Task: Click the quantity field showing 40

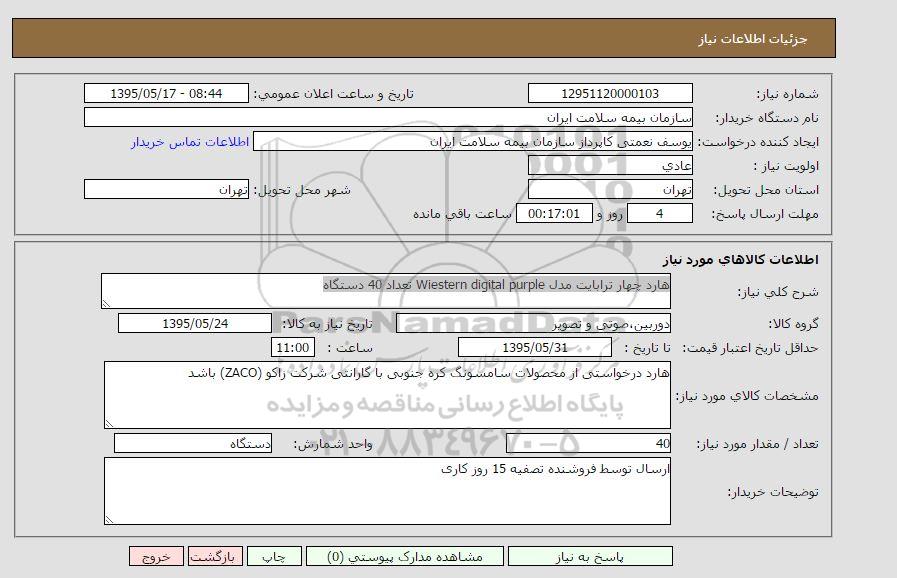Action: (588, 444)
